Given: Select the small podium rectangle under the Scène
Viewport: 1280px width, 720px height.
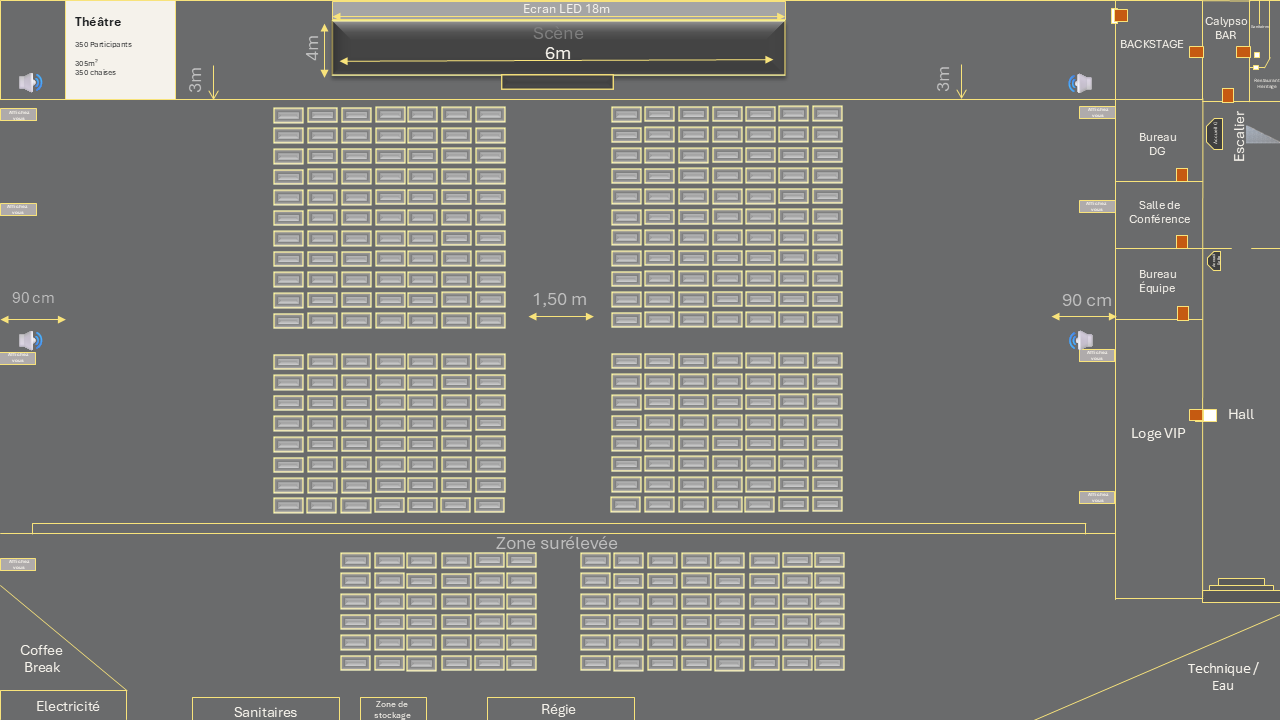Looking at the screenshot, I should click(x=557, y=82).
